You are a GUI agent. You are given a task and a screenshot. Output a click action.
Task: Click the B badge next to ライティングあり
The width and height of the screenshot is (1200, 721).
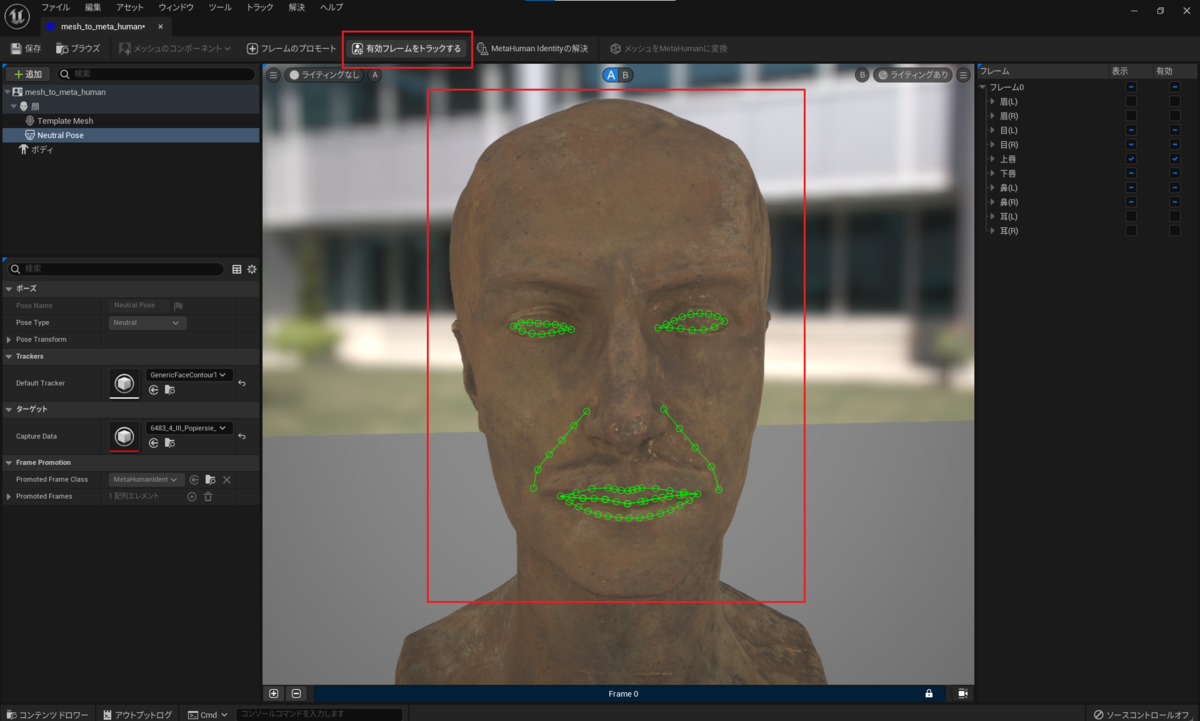[862, 75]
